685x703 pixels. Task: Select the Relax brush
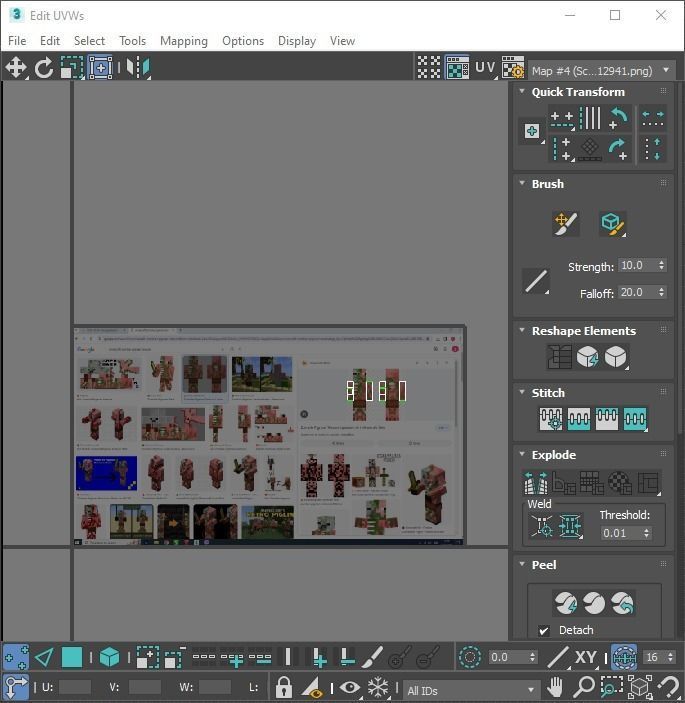(x=612, y=223)
